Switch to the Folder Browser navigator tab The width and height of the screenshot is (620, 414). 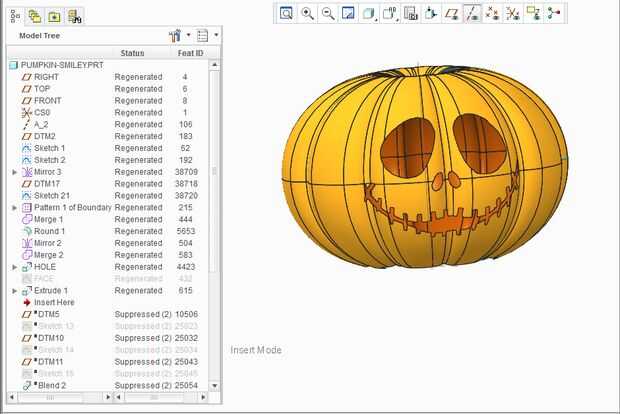tap(35, 16)
